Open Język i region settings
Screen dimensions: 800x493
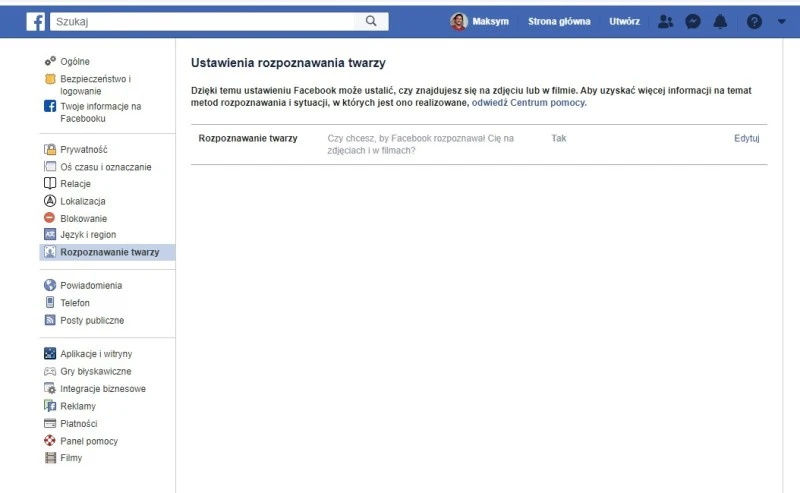coord(88,235)
